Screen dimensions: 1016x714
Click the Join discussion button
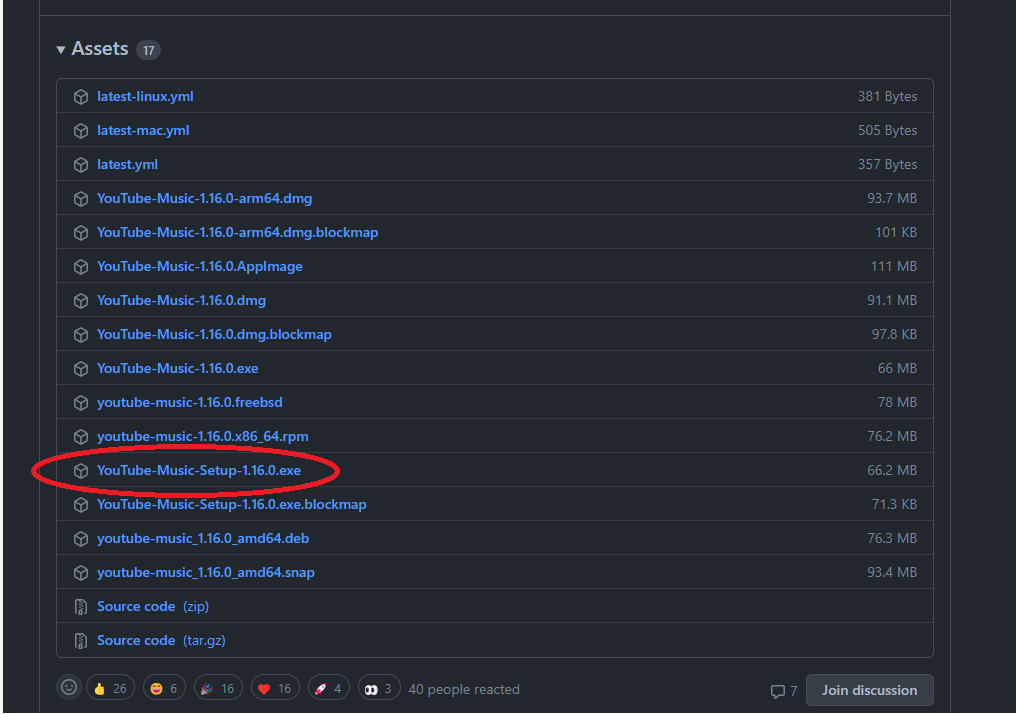pos(870,690)
